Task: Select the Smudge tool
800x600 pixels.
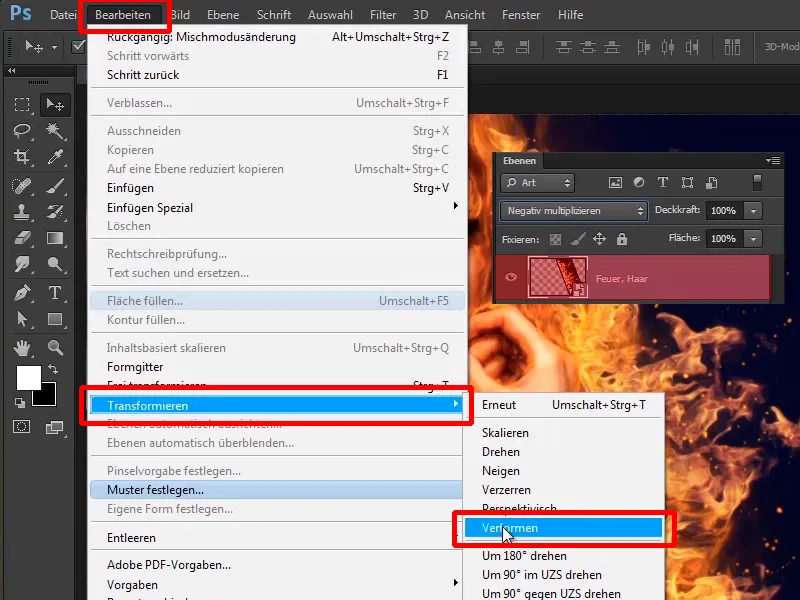Action: [x=22, y=264]
